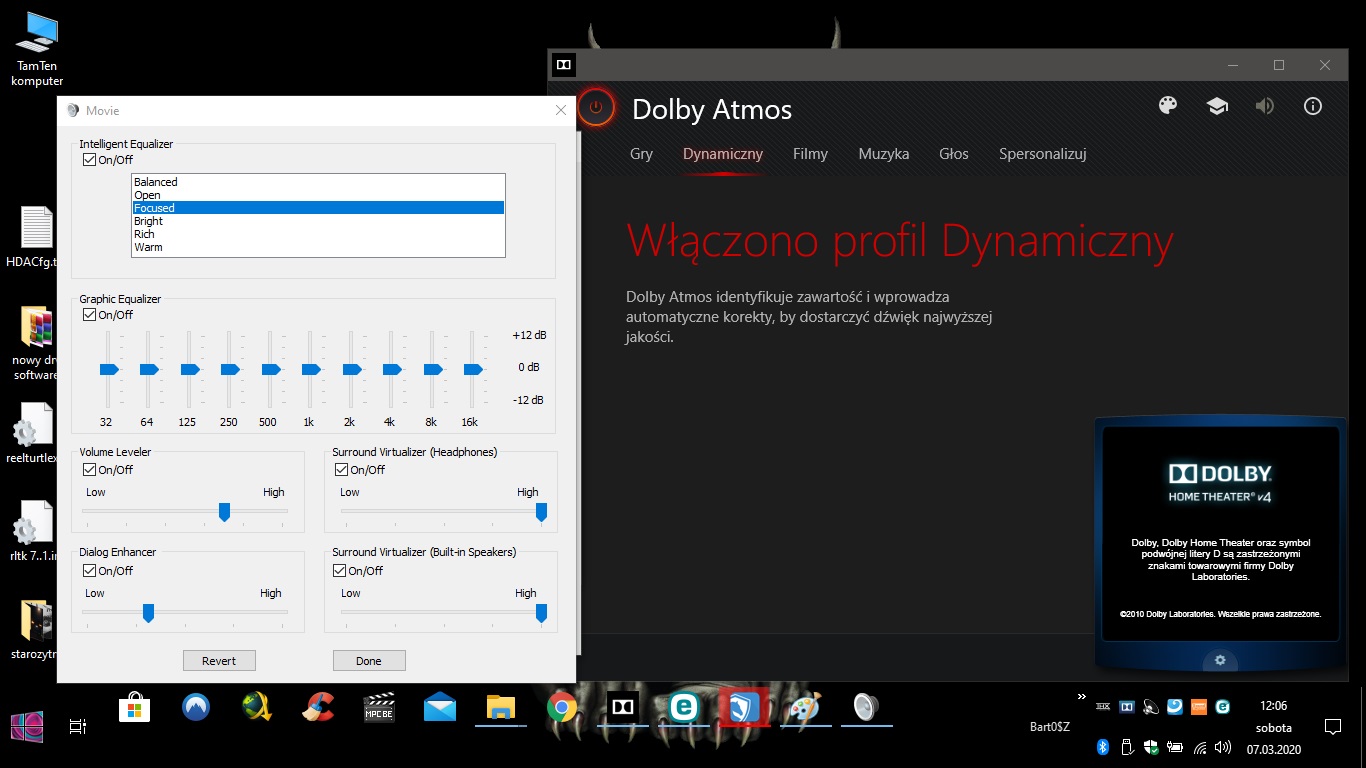Screen dimensions: 1366x768
Task: Toggle the Surround Virtualizer (Built-in Speakers) checkbox
Action: point(341,571)
